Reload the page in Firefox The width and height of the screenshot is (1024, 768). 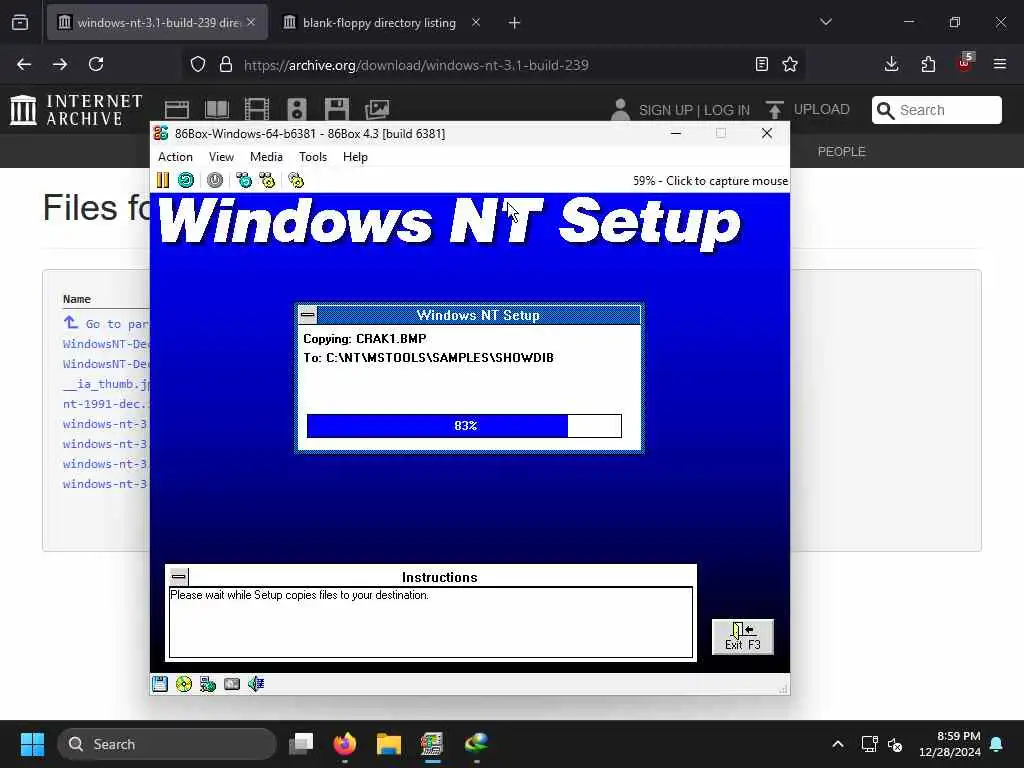pyautogui.click(x=96, y=64)
